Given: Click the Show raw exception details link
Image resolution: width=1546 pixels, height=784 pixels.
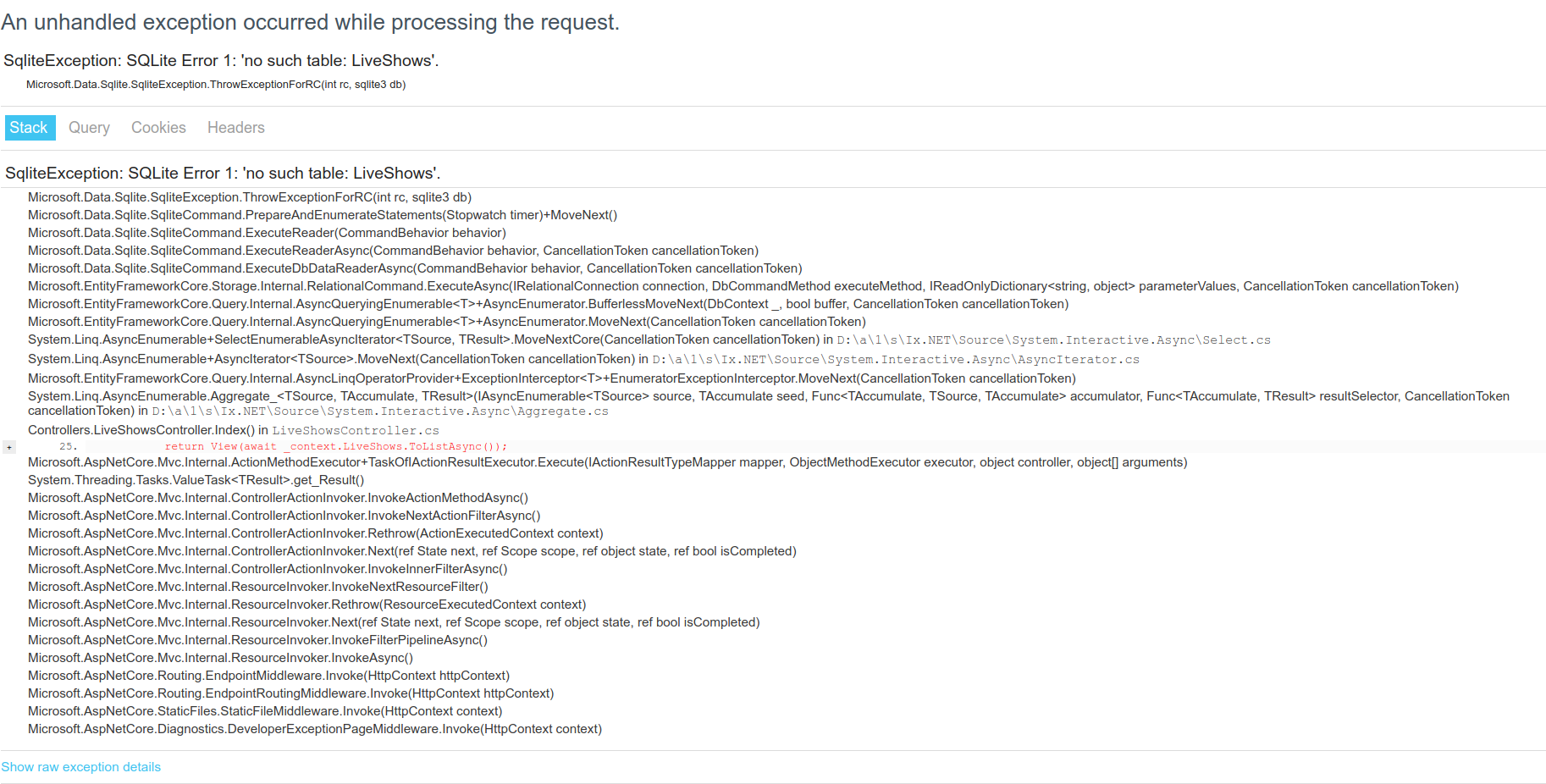Looking at the screenshot, I should (80, 767).
